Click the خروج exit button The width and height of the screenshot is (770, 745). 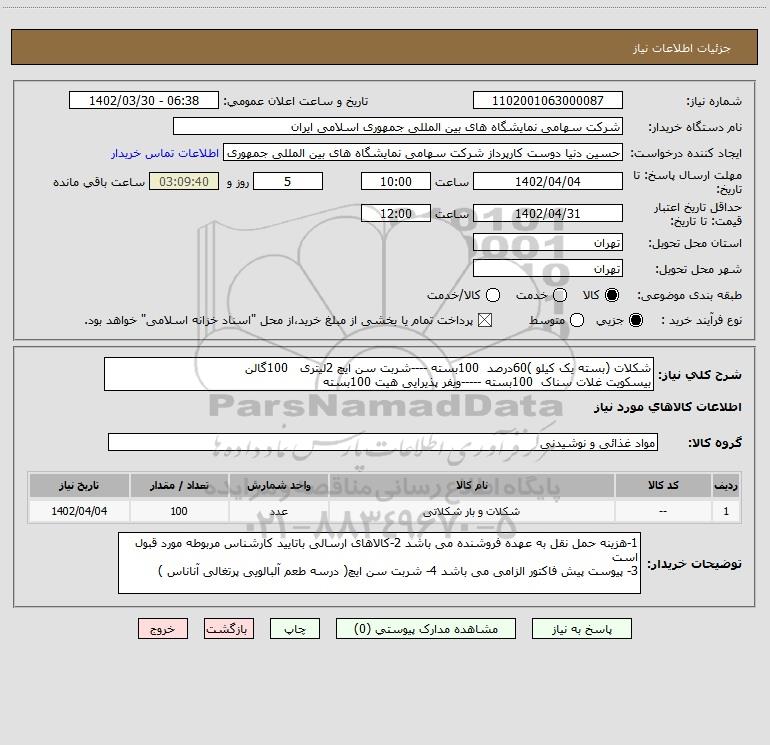pos(163,629)
